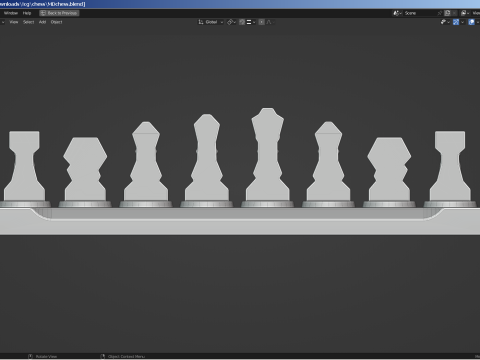This screenshot has width=480, height=360.
Task: Click the Back to Previous button
Action: [x=59, y=13]
